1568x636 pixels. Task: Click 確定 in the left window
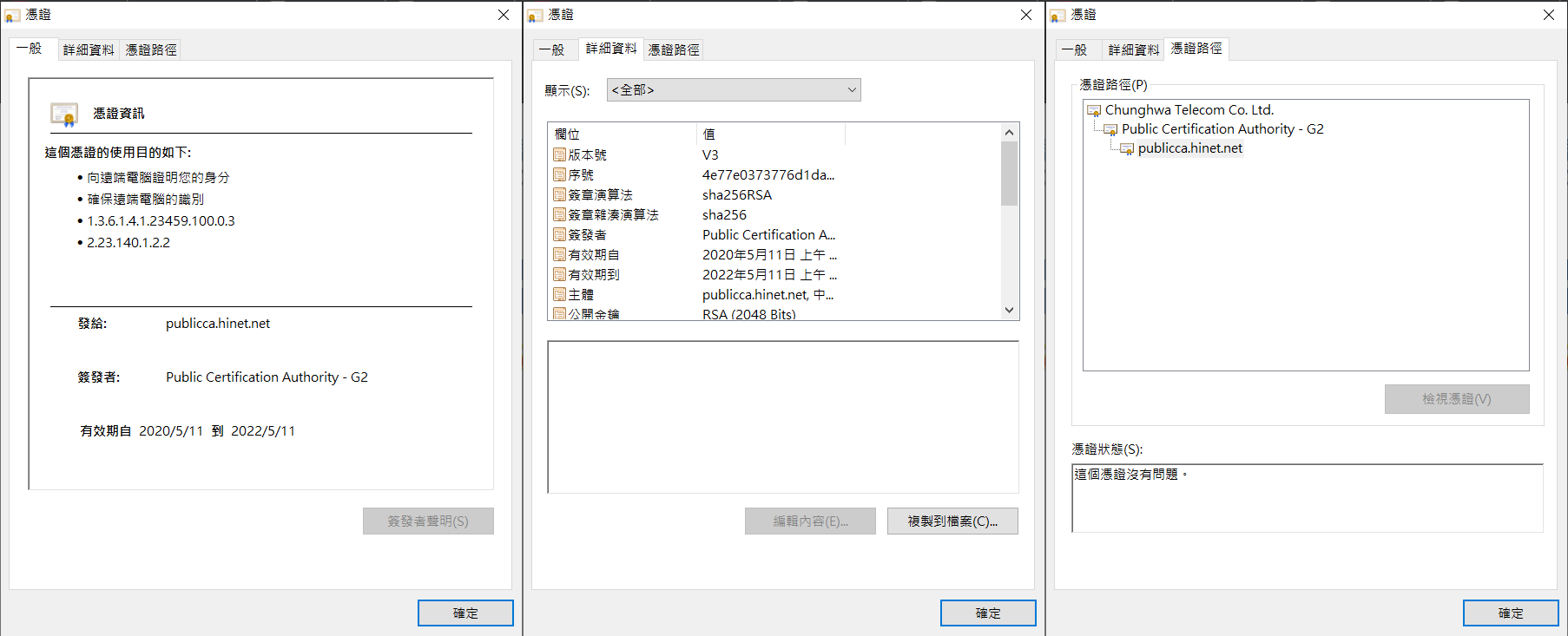[x=465, y=613]
